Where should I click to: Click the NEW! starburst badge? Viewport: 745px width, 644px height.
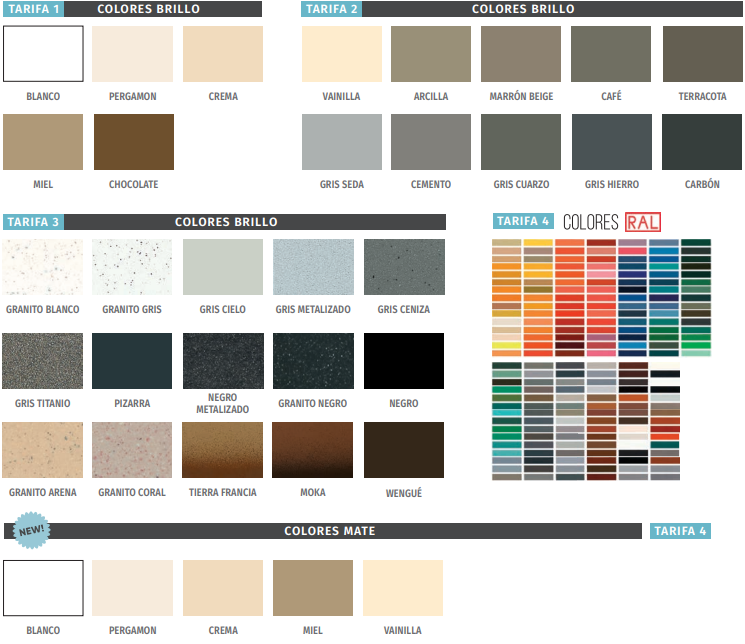pos(30,532)
